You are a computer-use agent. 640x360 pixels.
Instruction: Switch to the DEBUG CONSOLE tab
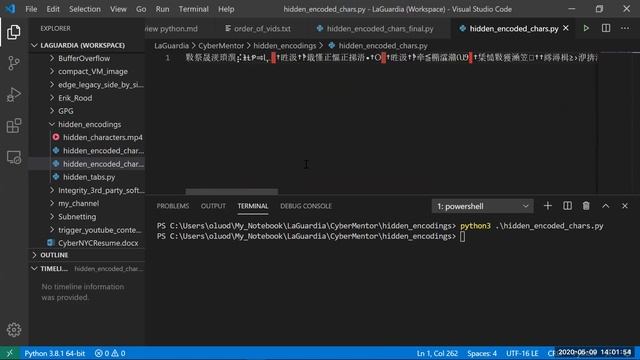306,206
